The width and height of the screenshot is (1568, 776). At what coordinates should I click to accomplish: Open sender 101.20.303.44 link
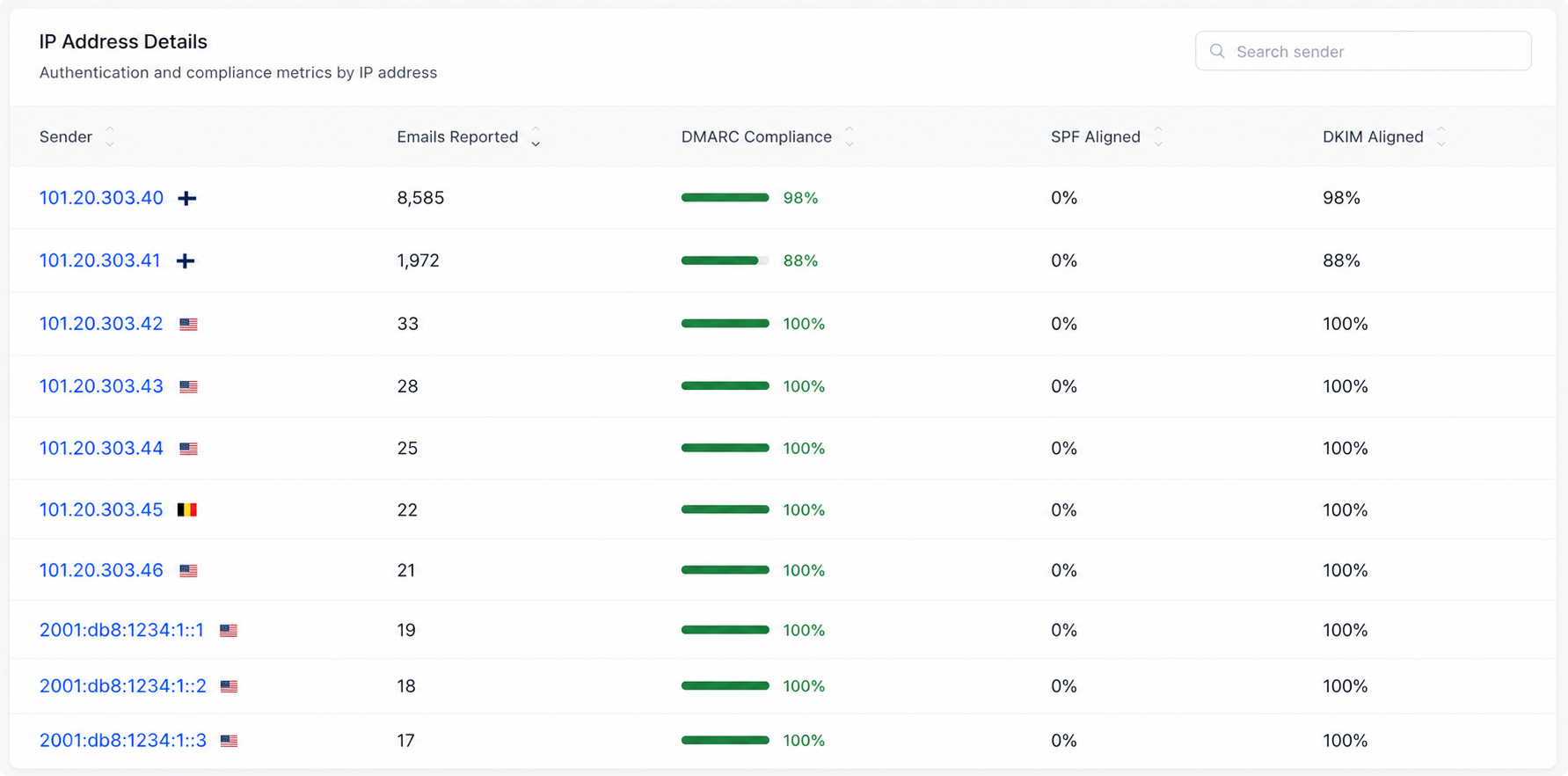coord(101,449)
